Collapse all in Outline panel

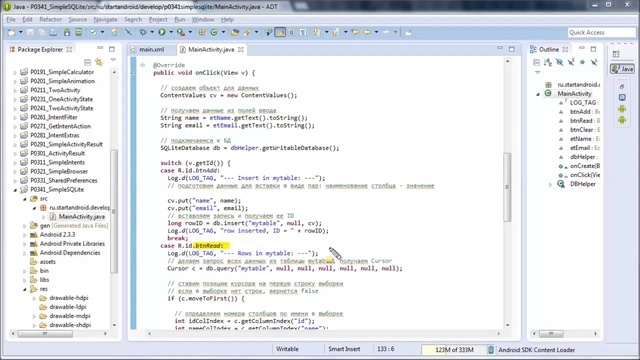click(x=536, y=62)
